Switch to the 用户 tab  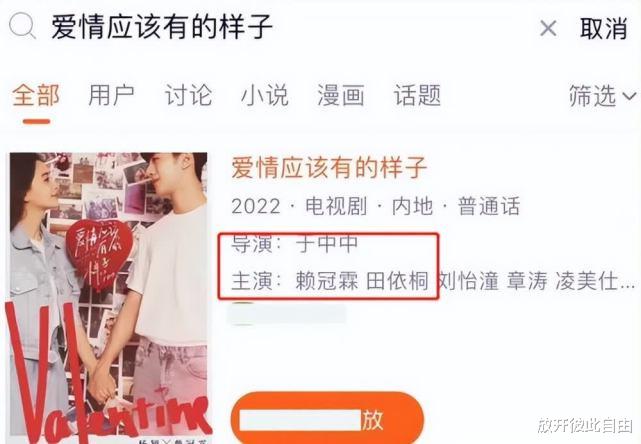(x=112, y=95)
